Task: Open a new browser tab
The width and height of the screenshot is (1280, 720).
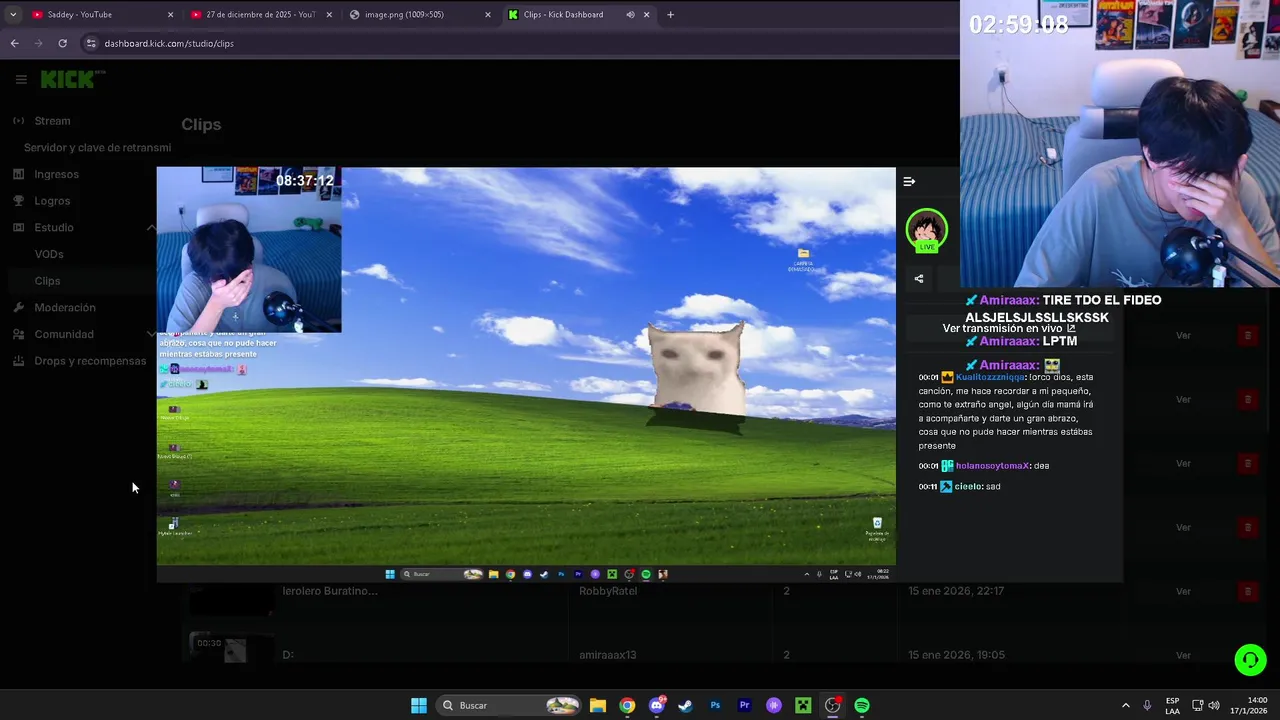Action: point(670,15)
